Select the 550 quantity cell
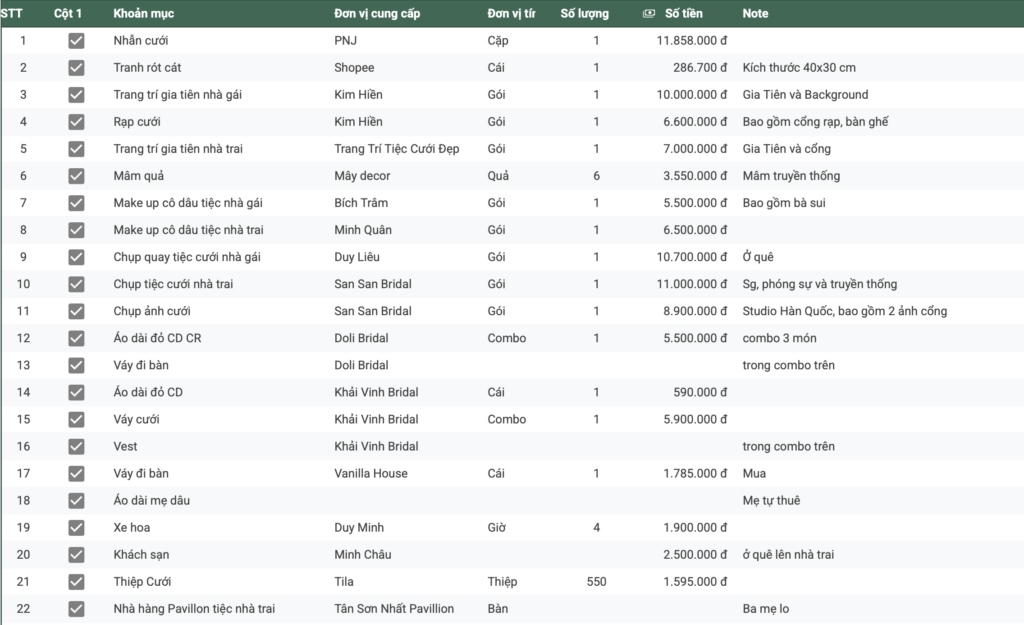Image resolution: width=1024 pixels, height=625 pixels. point(596,581)
